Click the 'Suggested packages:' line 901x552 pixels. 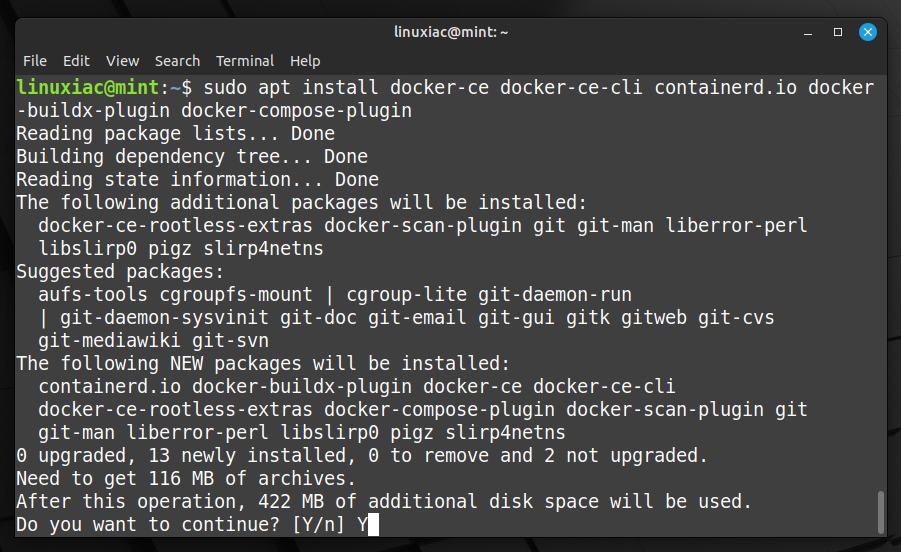120,272
